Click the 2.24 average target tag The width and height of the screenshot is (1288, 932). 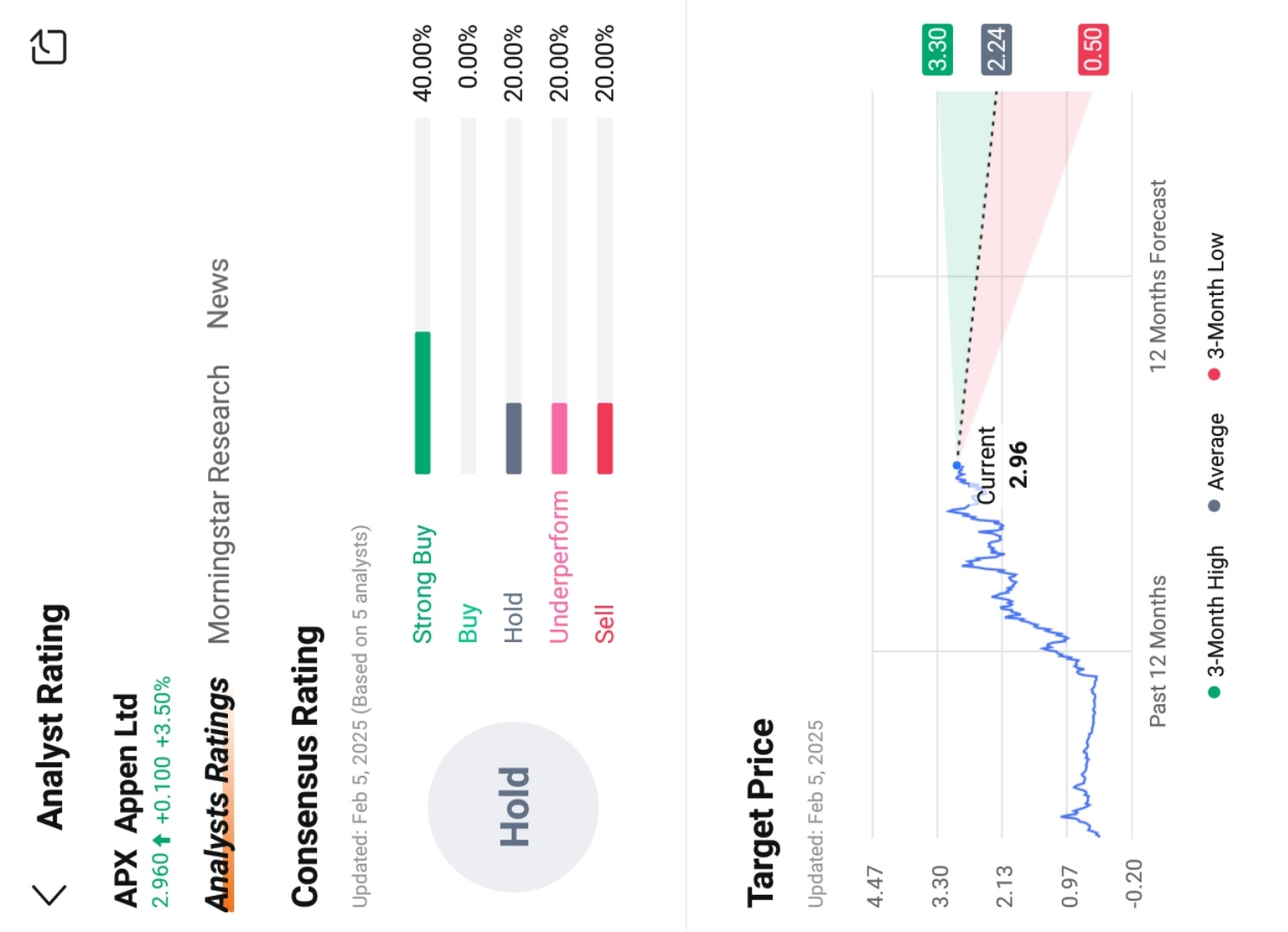click(x=996, y=49)
